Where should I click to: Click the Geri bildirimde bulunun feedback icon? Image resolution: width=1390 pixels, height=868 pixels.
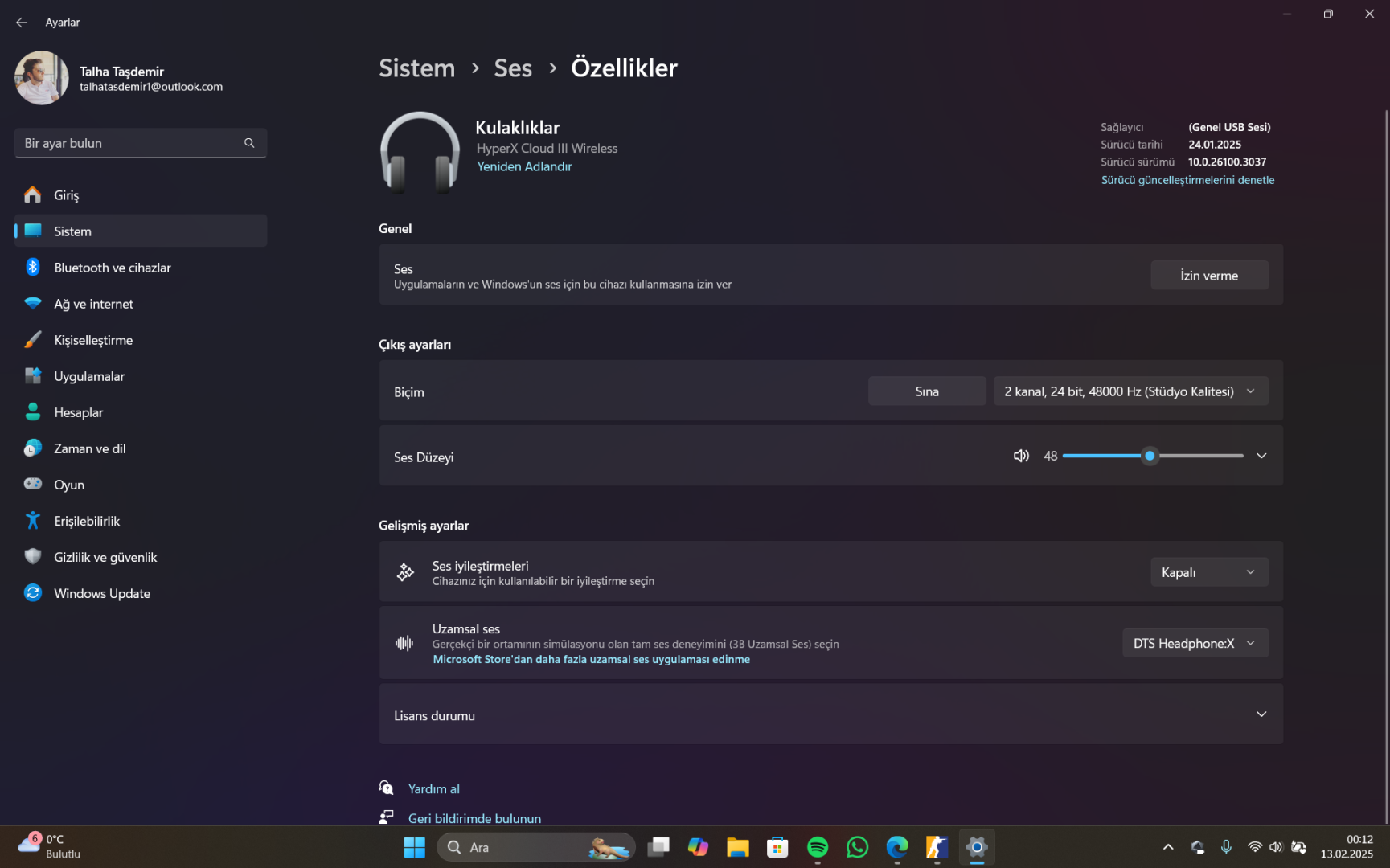pos(387,817)
